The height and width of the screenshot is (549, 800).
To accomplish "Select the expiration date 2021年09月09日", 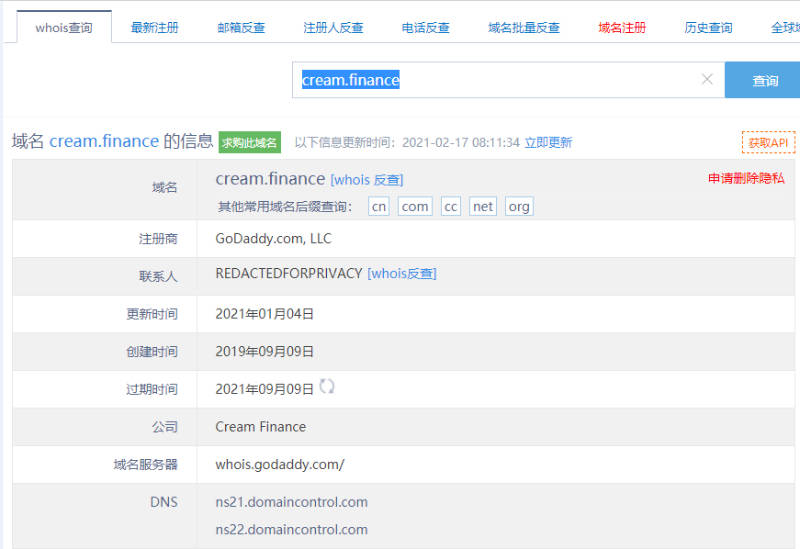I will tap(264, 389).
